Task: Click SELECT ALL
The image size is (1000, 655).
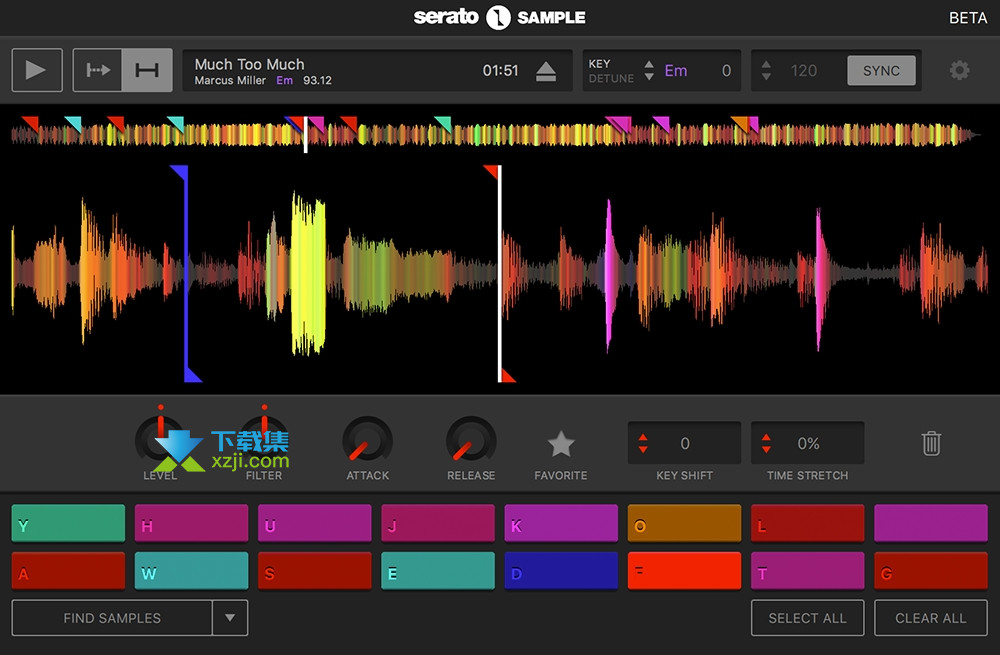Action: [x=807, y=617]
